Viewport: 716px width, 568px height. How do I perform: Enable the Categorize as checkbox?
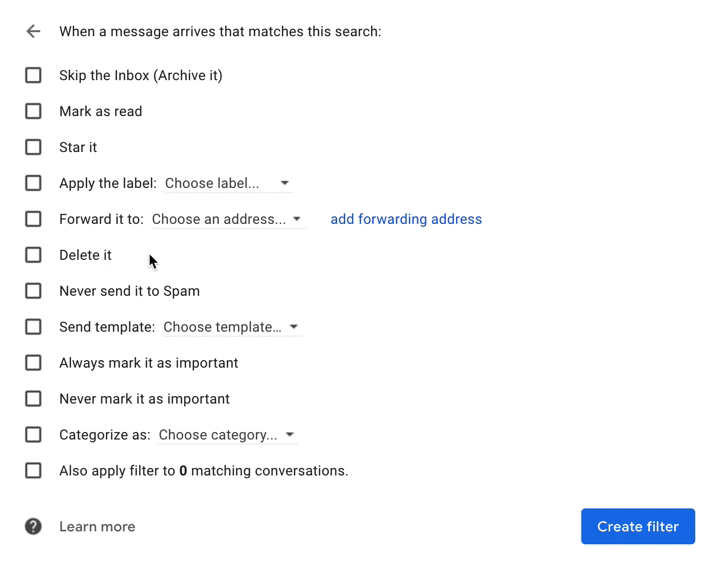pyautogui.click(x=33, y=435)
